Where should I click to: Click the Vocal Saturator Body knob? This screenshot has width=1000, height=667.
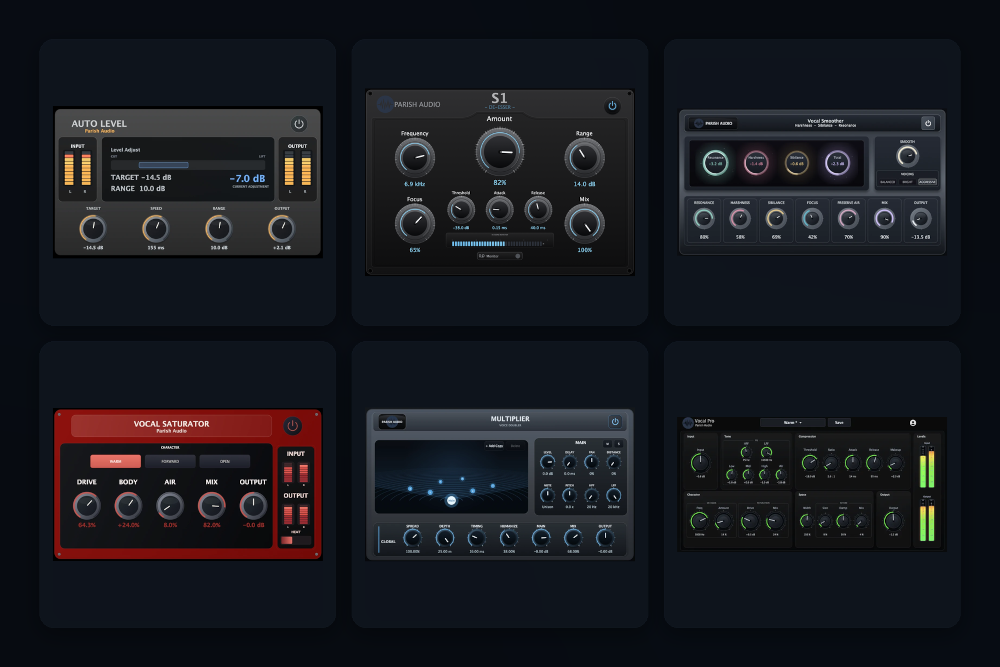click(x=128, y=506)
